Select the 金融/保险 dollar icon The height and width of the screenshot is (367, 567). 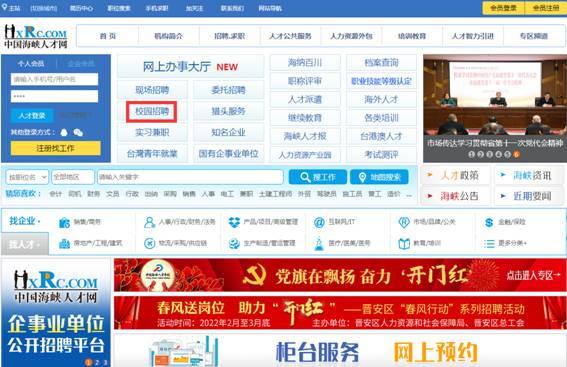click(x=489, y=222)
